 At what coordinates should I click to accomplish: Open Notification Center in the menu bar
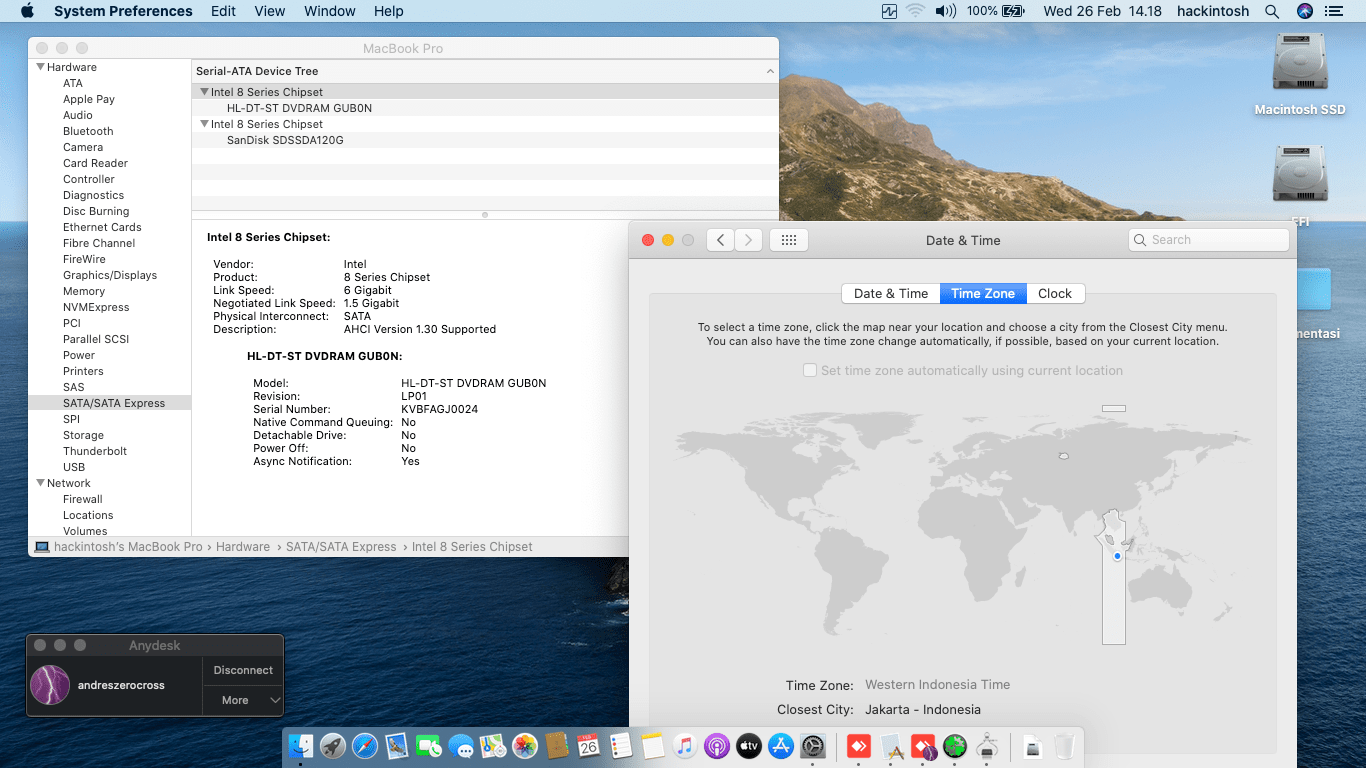1334,11
